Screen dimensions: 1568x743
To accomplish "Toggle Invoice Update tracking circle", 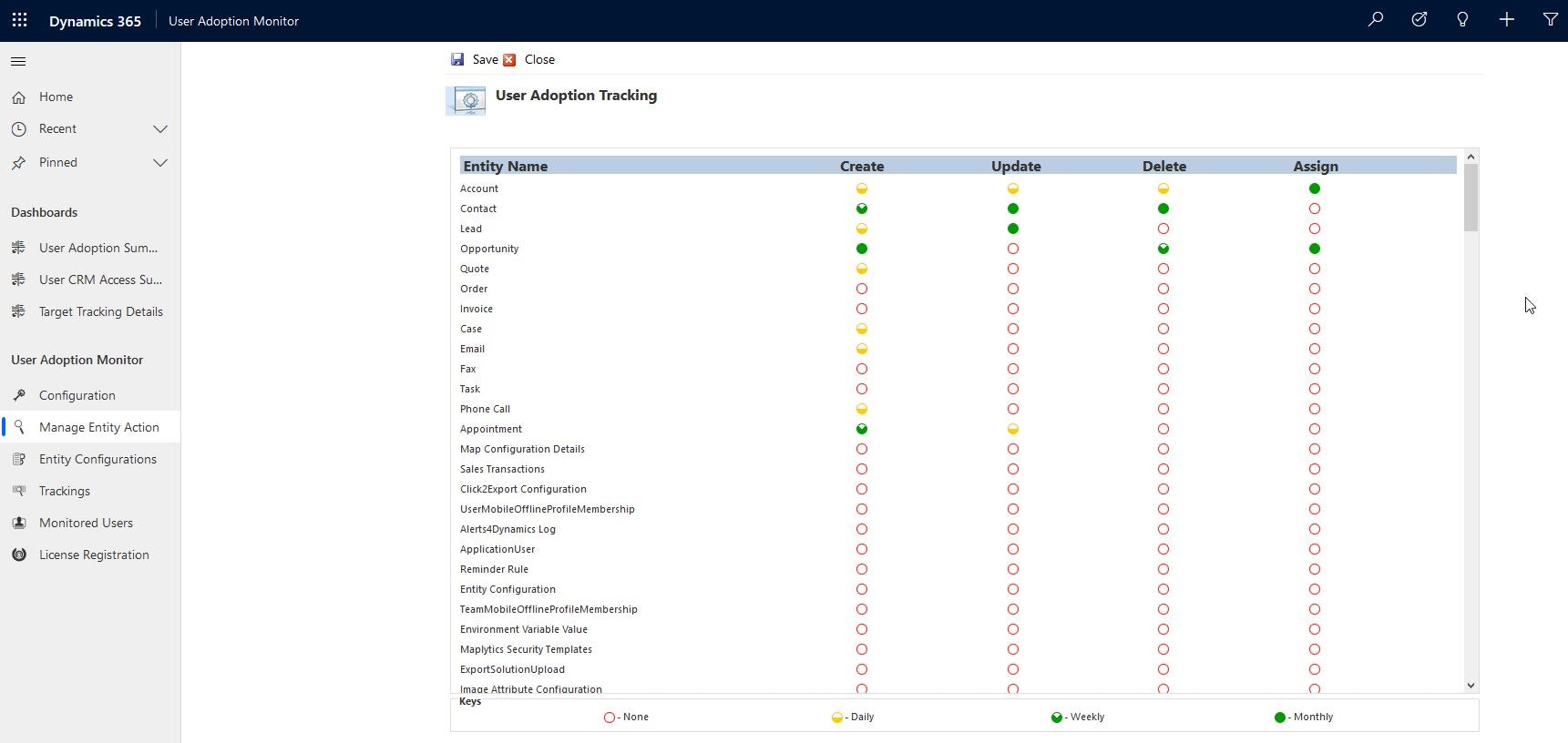I will pyautogui.click(x=1013, y=309).
